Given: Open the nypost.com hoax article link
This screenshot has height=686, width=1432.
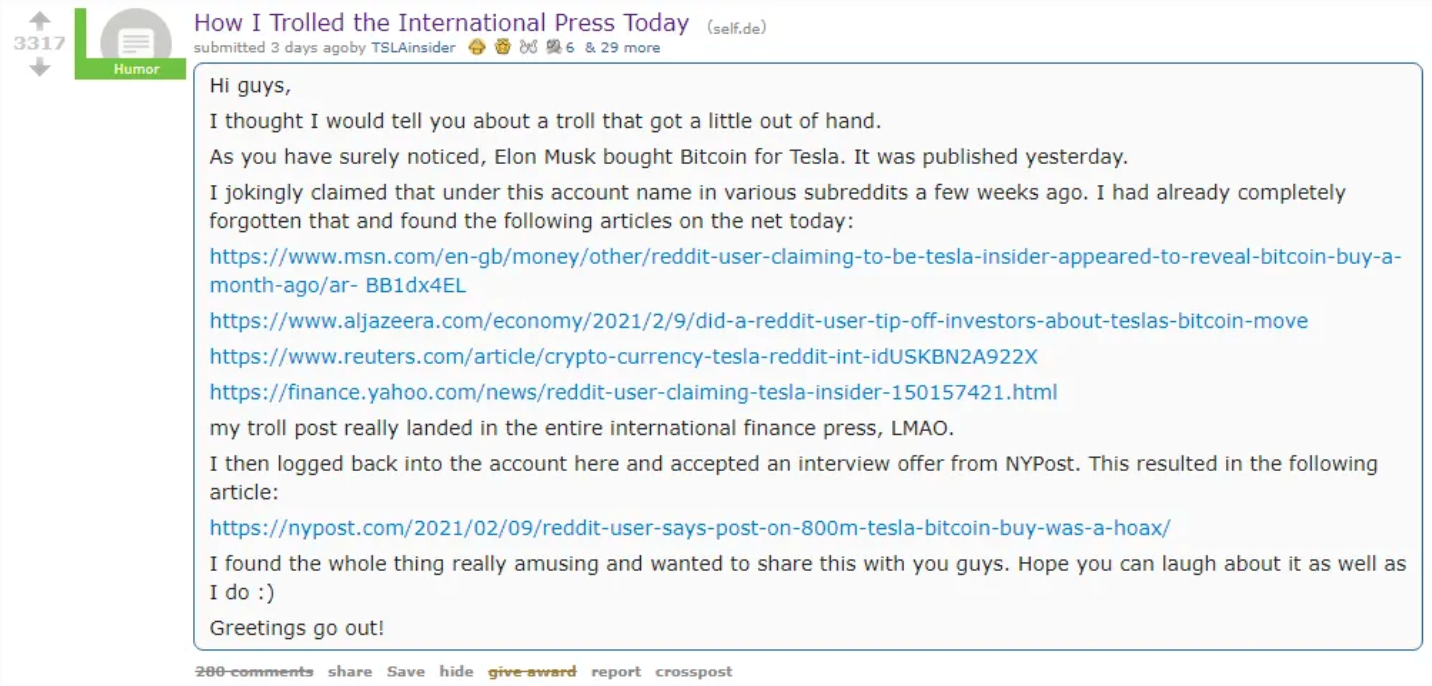Looking at the screenshot, I should pyautogui.click(x=689, y=528).
